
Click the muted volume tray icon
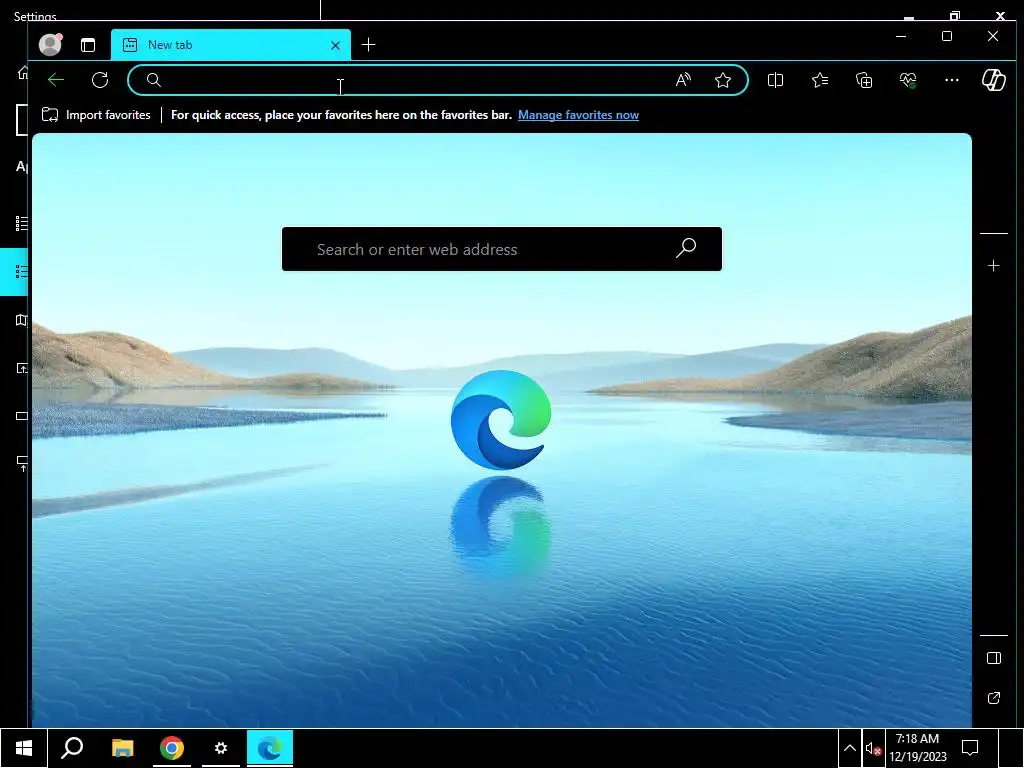(873, 748)
